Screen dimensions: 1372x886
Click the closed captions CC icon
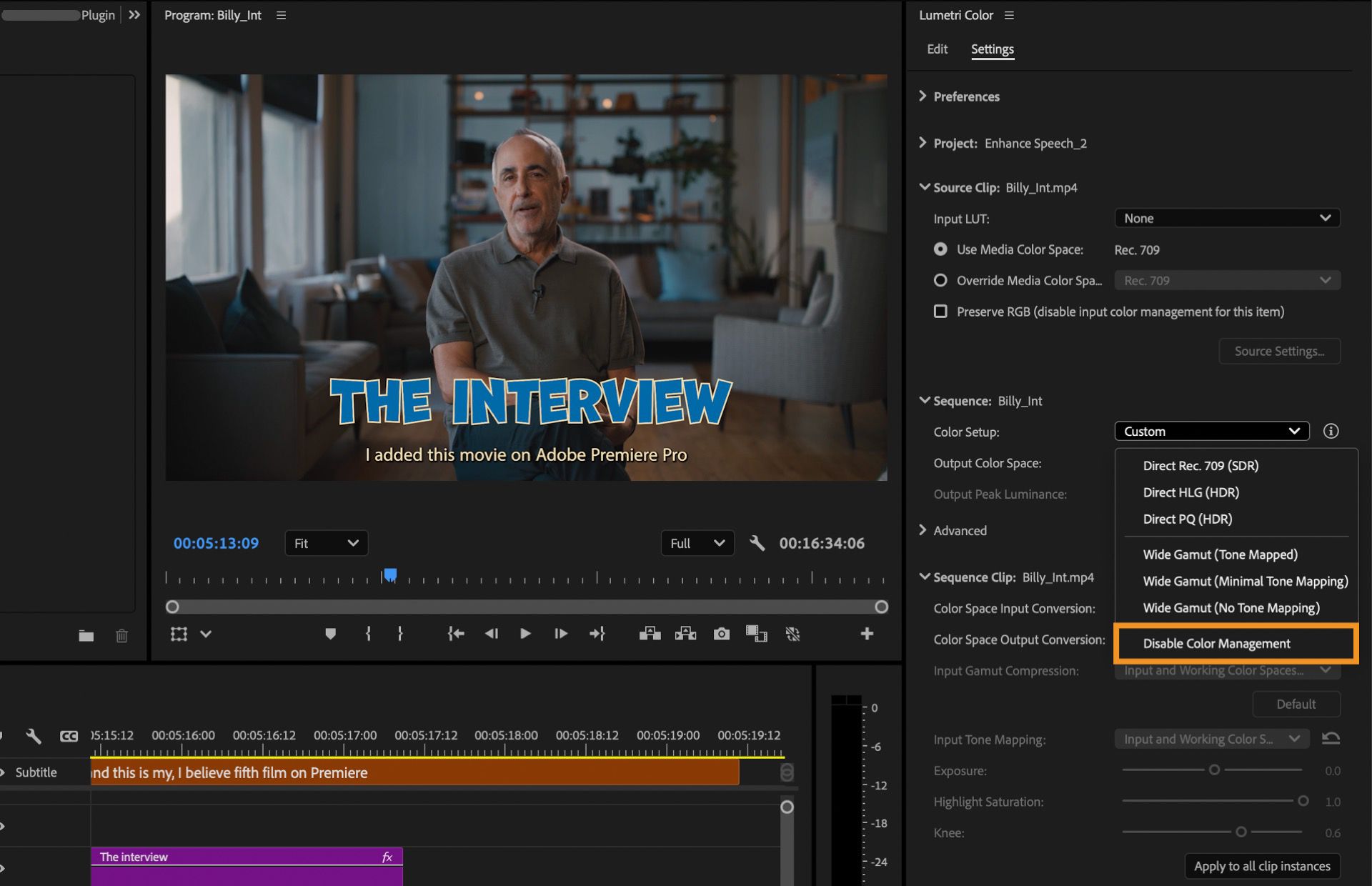[69, 735]
